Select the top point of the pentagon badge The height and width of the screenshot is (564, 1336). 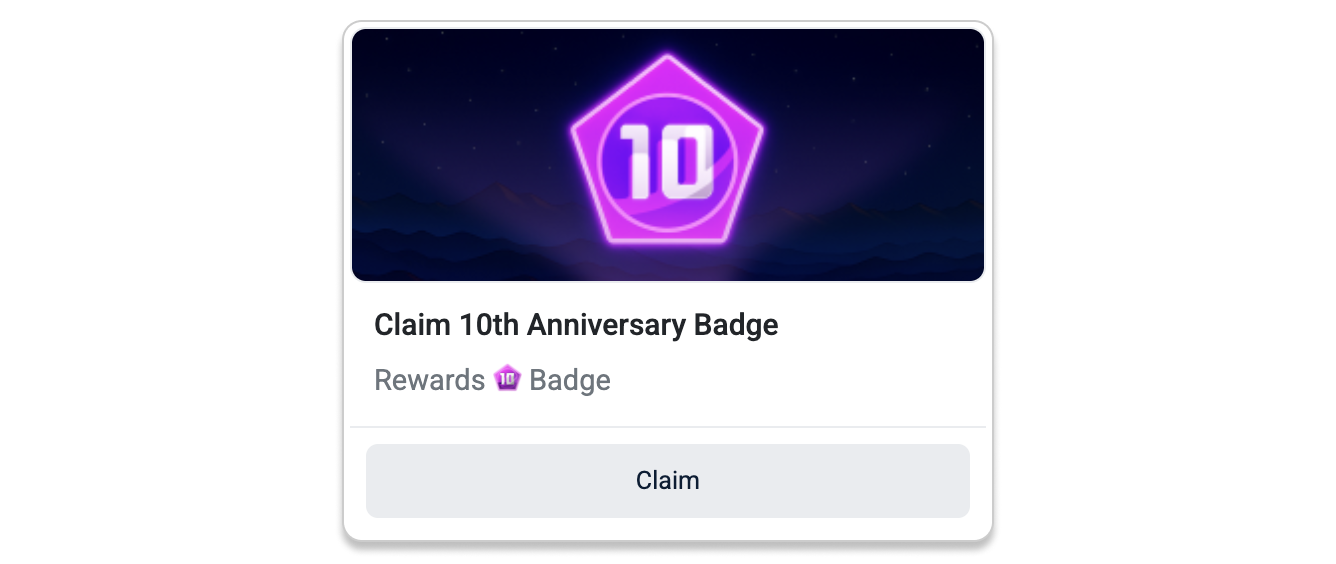667,60
